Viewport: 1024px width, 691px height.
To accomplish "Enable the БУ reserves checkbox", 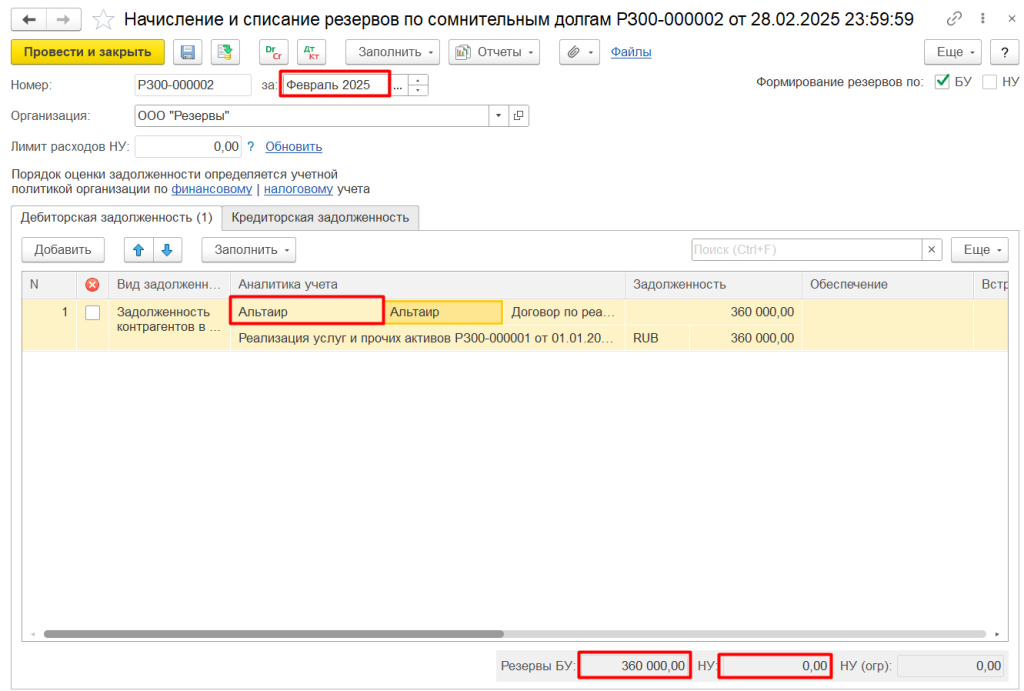I will (x=942, y=82).
